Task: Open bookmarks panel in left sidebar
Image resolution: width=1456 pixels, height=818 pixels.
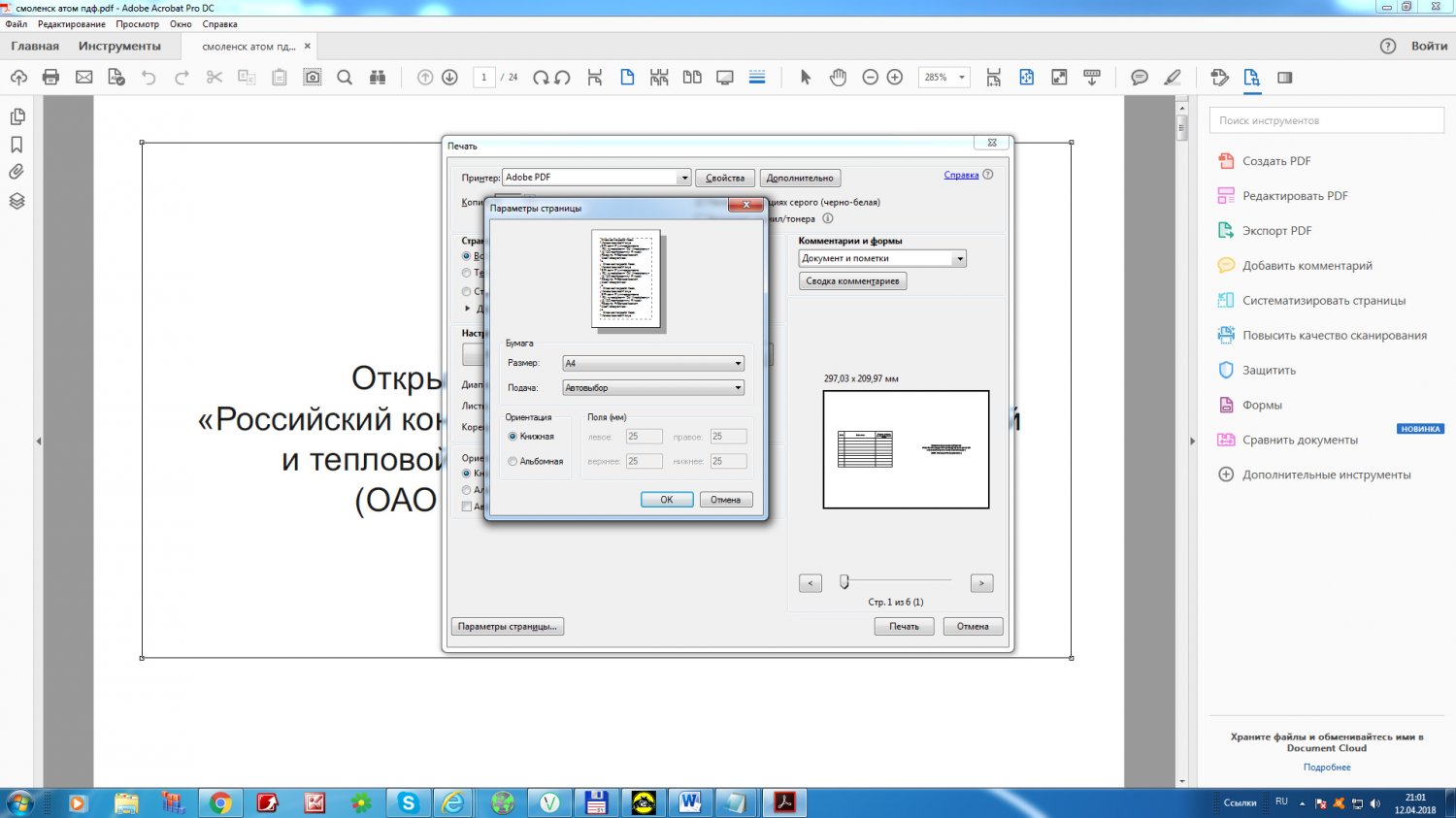Action: tap(17, 145)
